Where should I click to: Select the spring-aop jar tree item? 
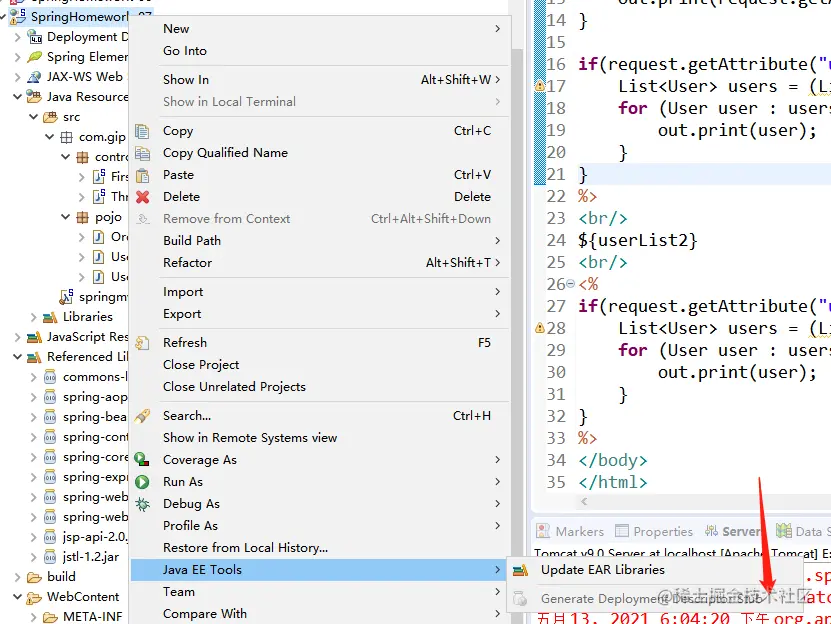point(95,397)
